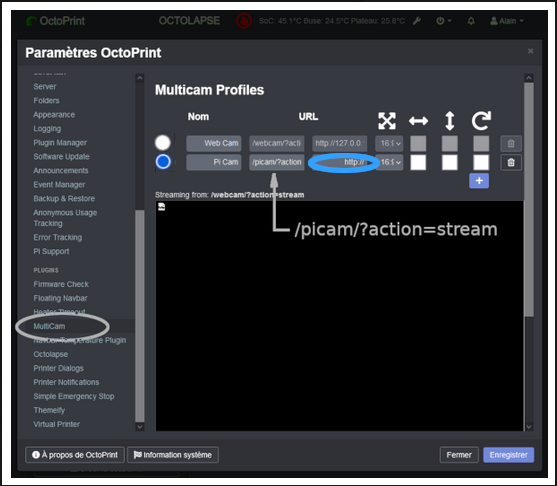Image resolution: width=557 pixels, height=486 pixels.
Task: Edit the http://127.0.0 snapshot URL field
Action: 339,143
